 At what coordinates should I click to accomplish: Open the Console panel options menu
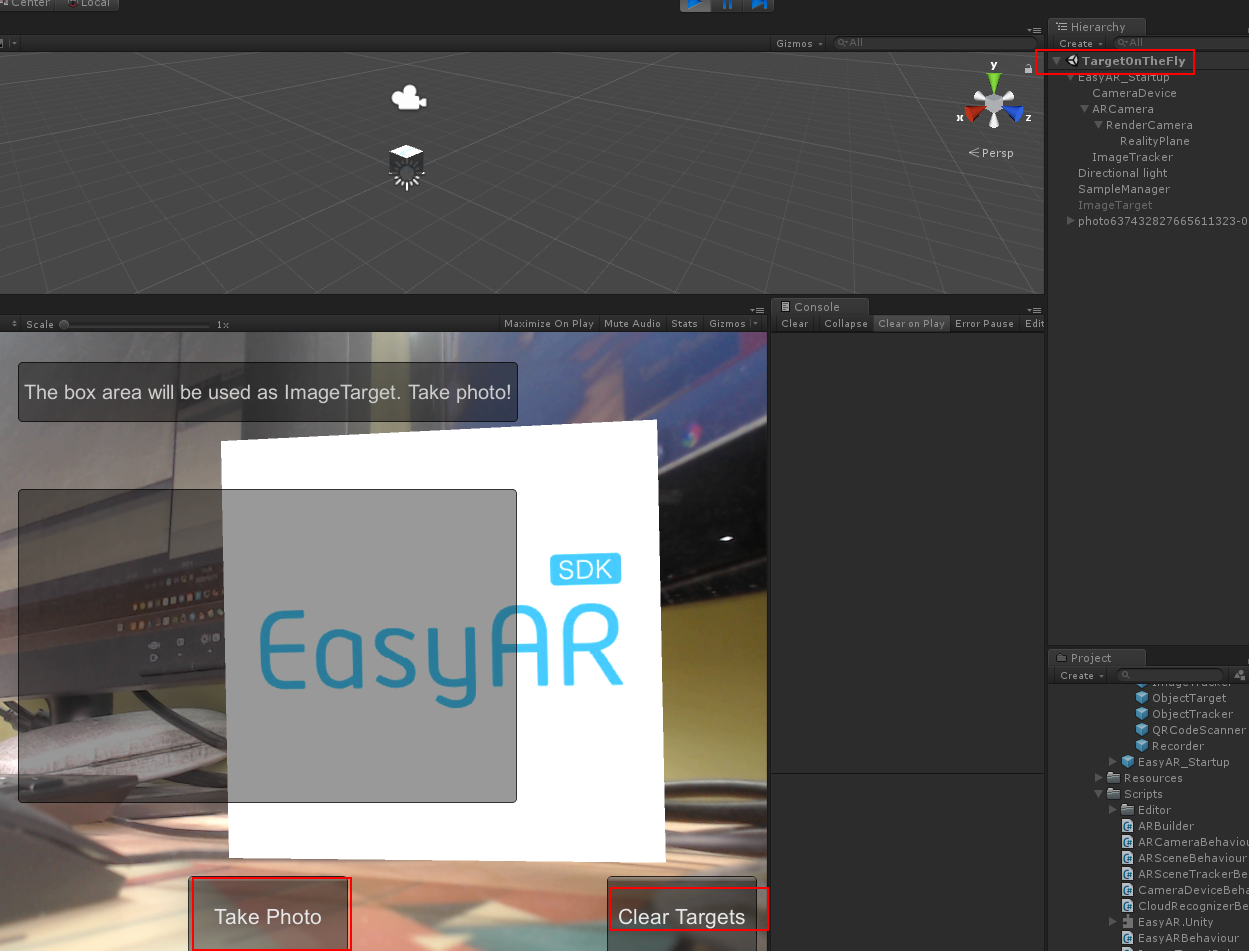(1035, 309)
